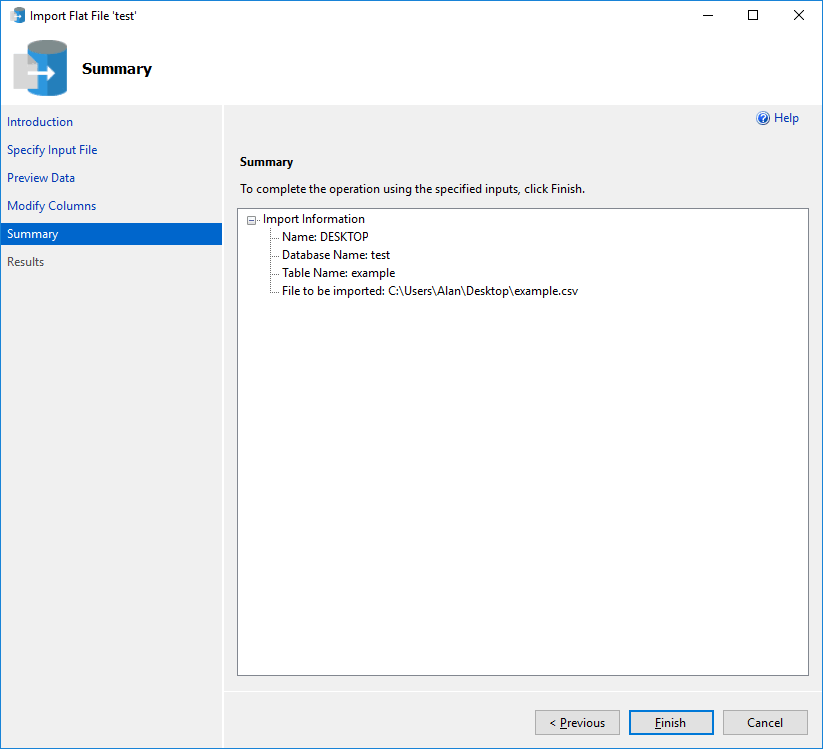Cancel the import wizard
The width and height of the screenshot is (823, 749).
765,722
